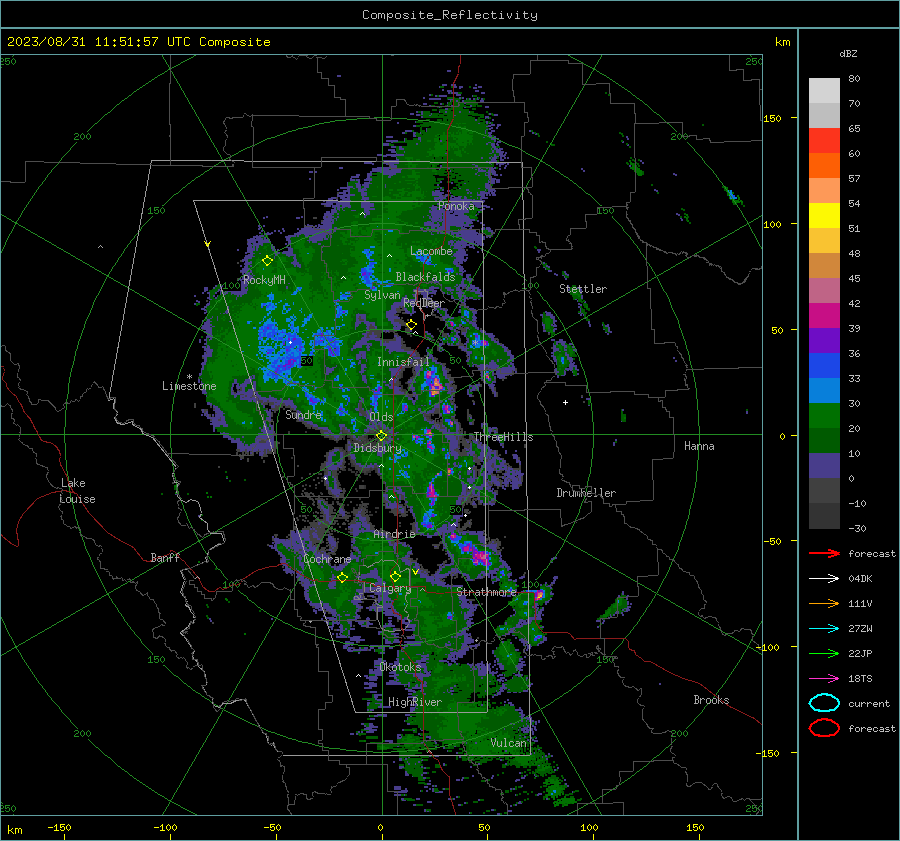This screenshot has width=900, height=841.
Task: Click the Airdrie city label
Action: tap(394, 534)
